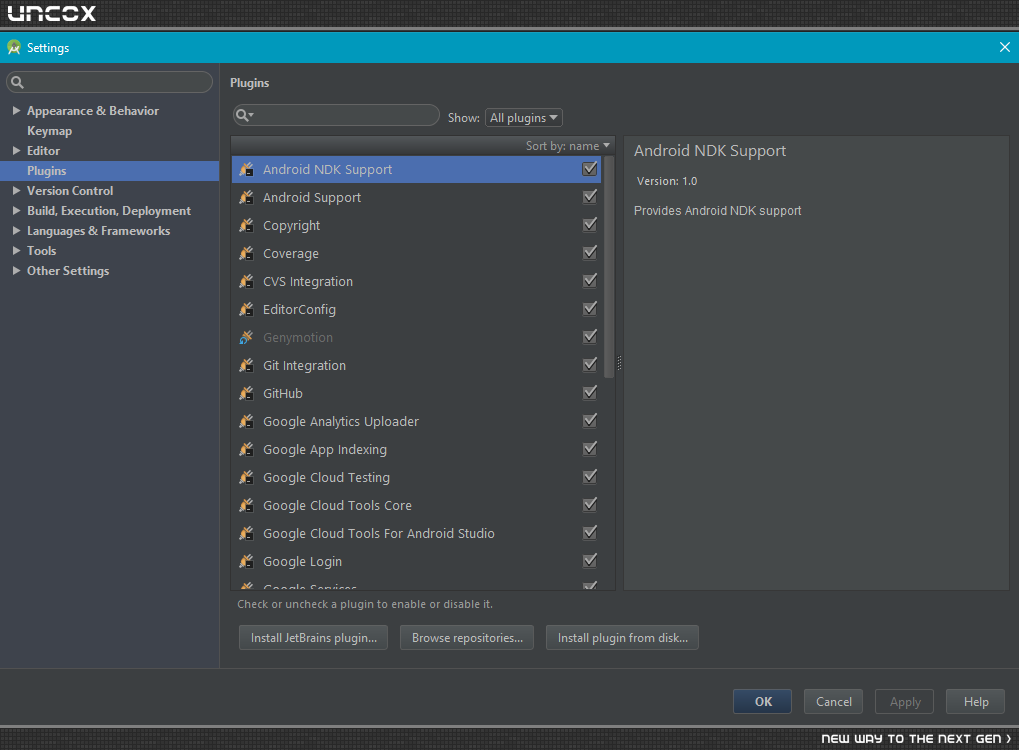Focus the plugin search field
This screenshot has height=750, width=1019.
[336, 116]
